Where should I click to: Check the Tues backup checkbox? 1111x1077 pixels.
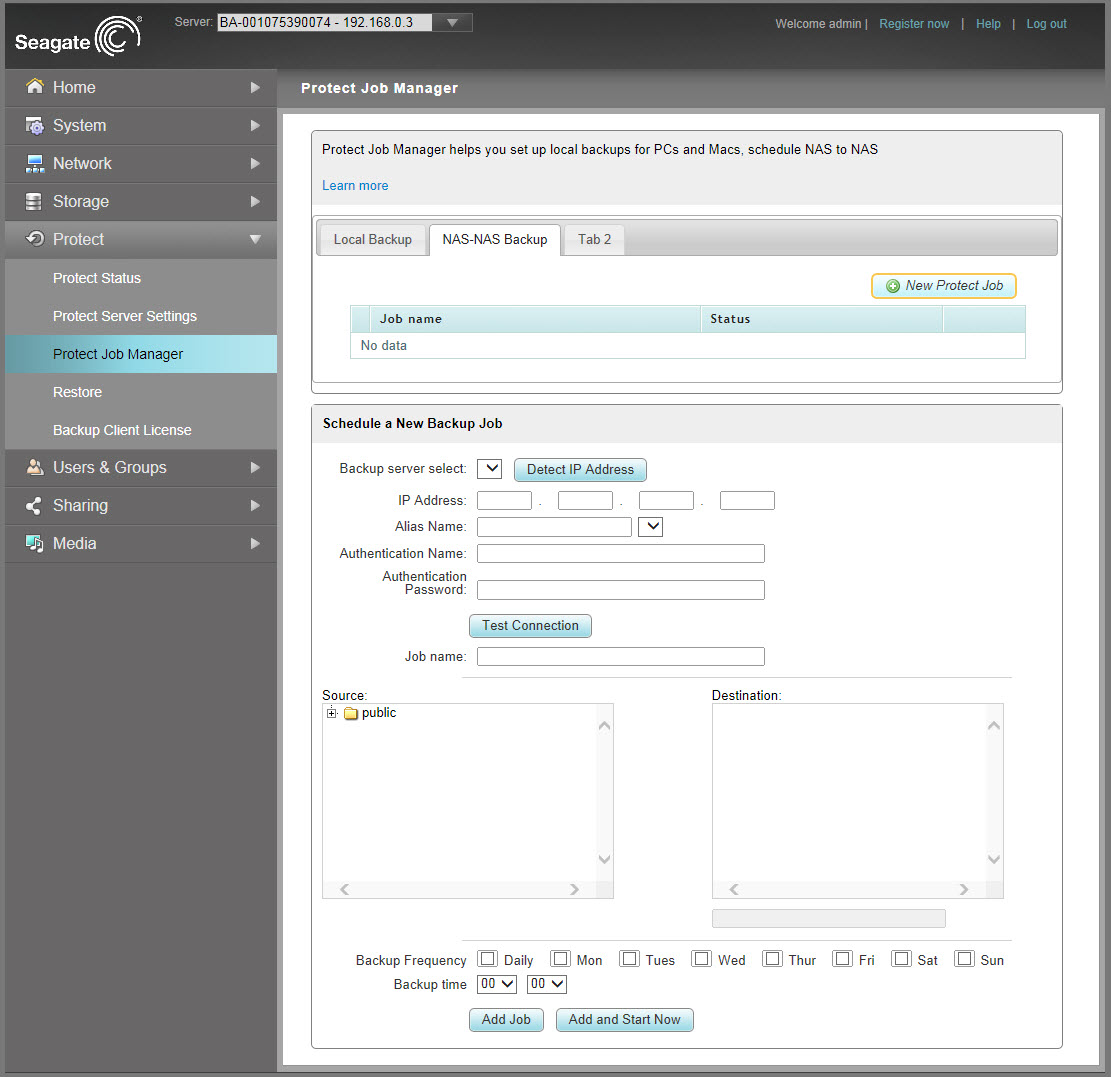pyautogui.click(x=629, y=959)
